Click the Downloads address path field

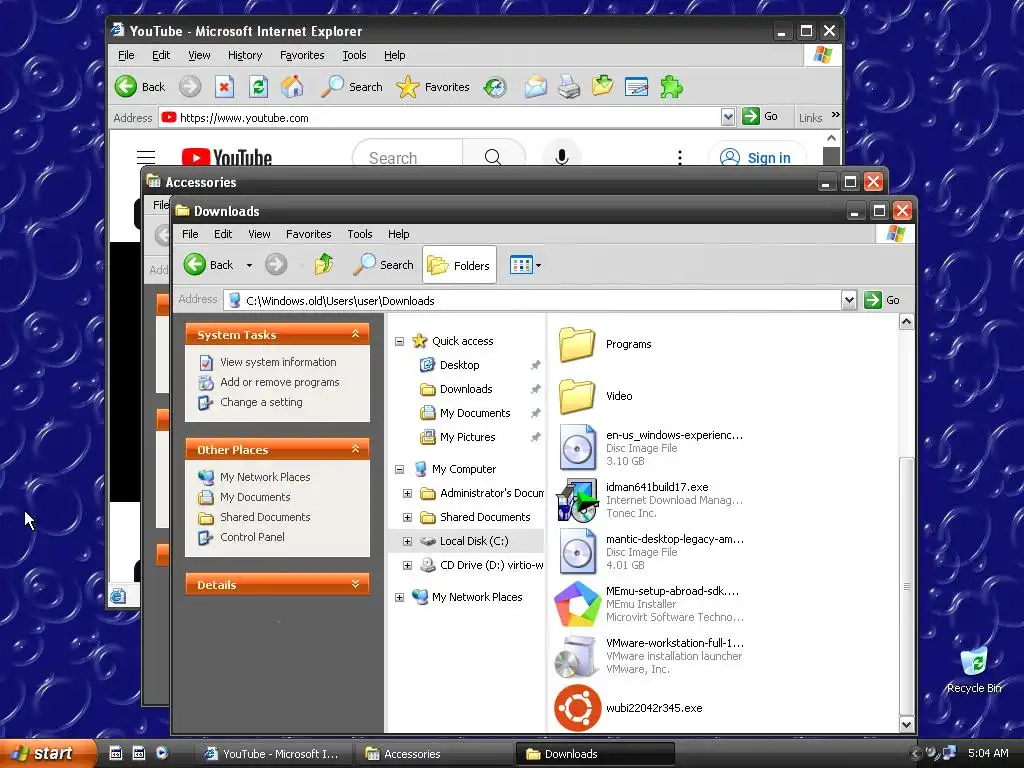(532, 300)
